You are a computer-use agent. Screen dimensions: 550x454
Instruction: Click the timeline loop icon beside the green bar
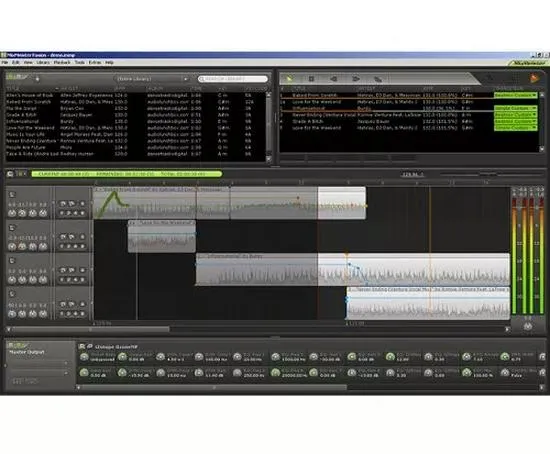pyautogui.click(x=10, y=174)
